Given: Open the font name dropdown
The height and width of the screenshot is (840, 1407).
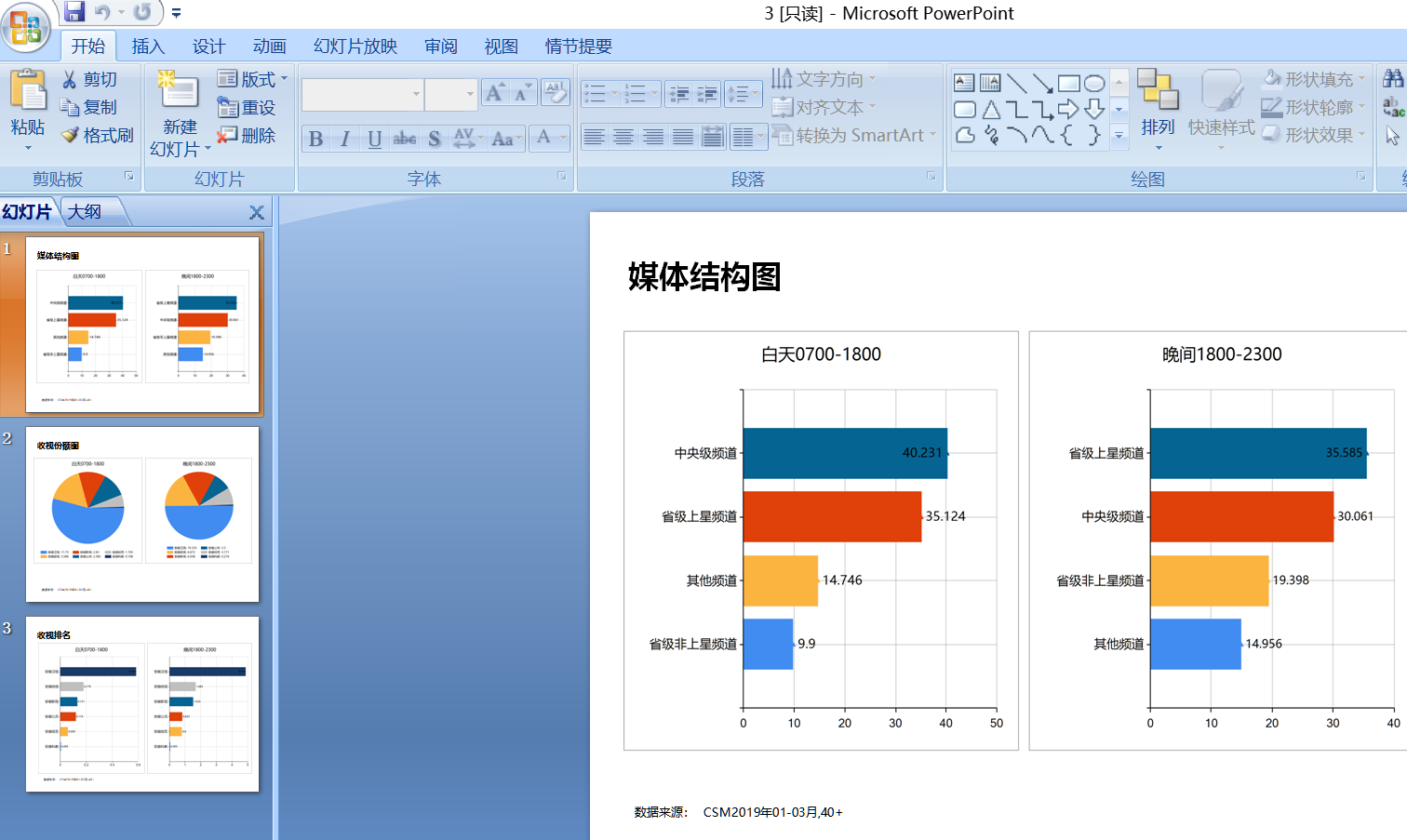Looking at the screenshot, I should [415, 94].
